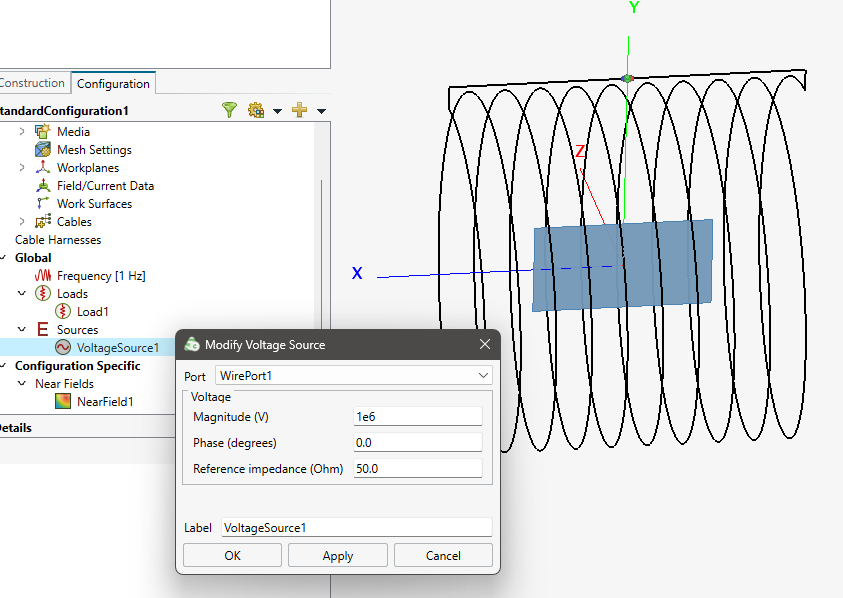Click the Loads resistor icon

[42, 294]
